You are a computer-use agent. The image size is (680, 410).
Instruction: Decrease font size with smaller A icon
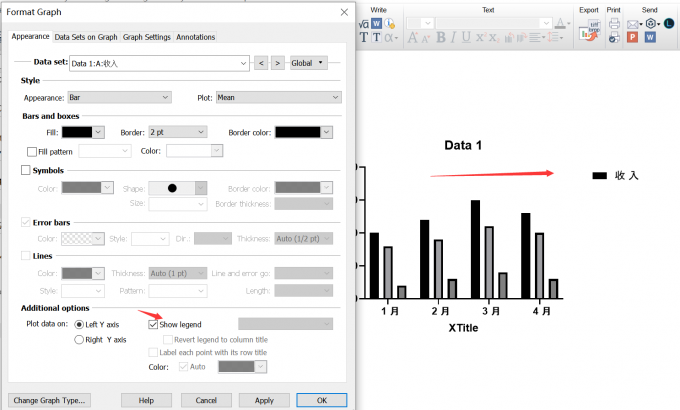426,39
